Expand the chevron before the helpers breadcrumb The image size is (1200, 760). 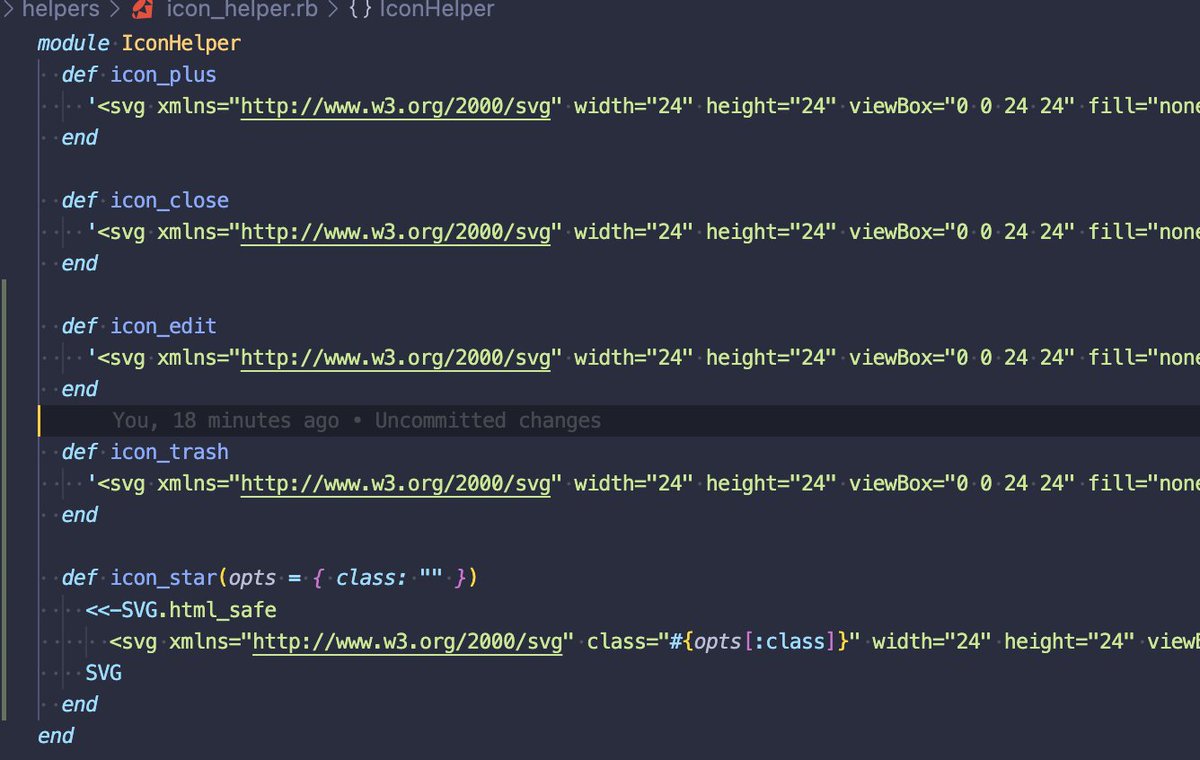click(8, 10)
